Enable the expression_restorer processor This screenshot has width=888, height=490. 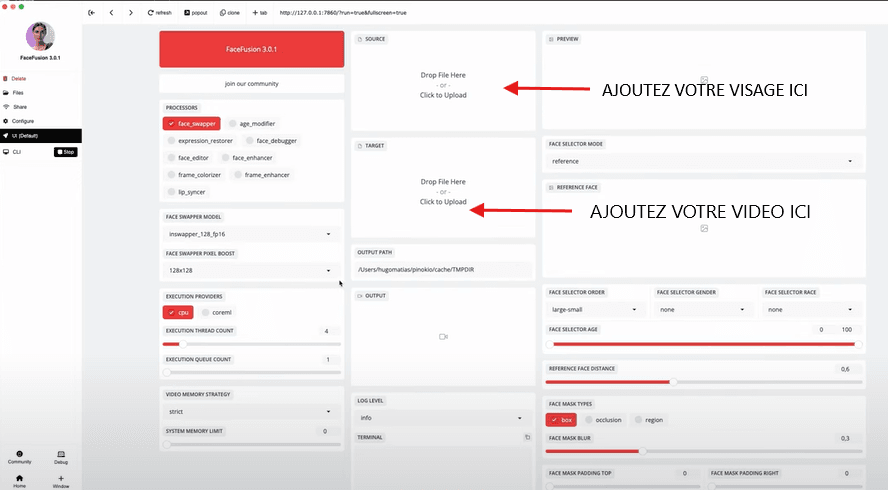click(x=200, y=140)
